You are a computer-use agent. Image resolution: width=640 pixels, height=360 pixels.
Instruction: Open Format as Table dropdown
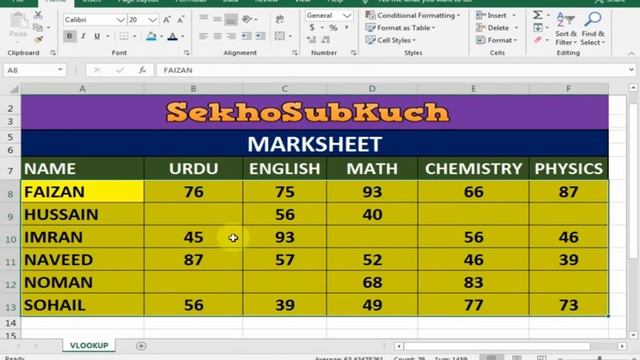(x=401, y=28)
